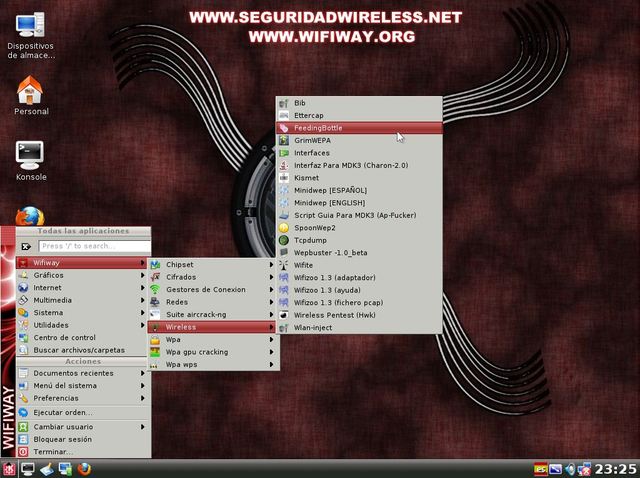Open Wifizoo 1.3 (adaptador)
The image size is (640, 478).
[x=359, y=278]
